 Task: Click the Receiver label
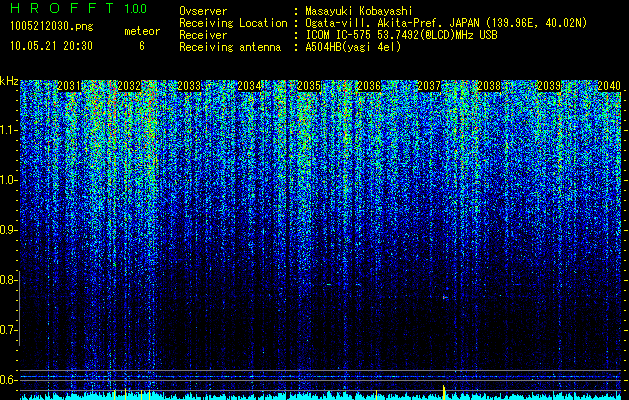pos(203,35)
